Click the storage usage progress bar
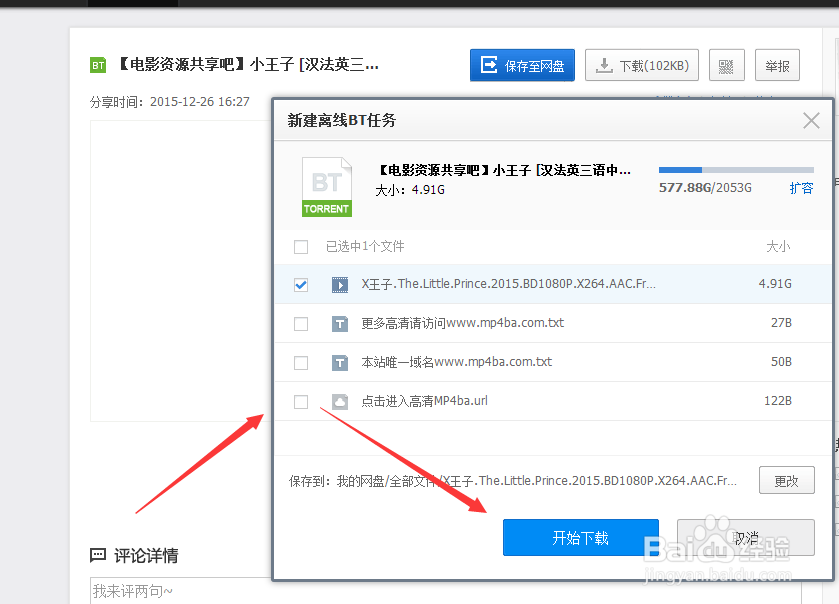This screenshot has height=604, width=839. [735, 169]
